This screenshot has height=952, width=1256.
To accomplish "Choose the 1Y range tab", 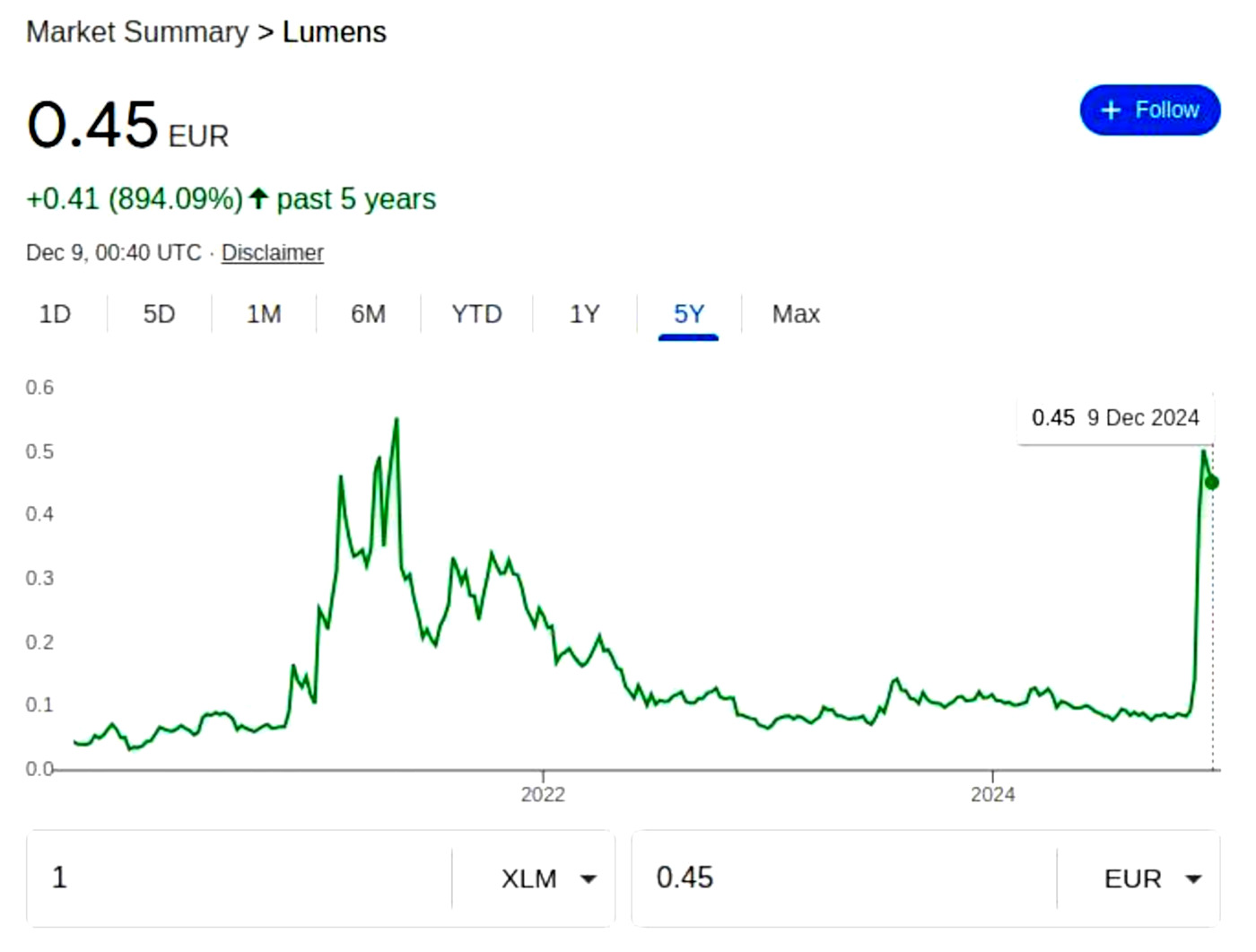I will (584, 314).
